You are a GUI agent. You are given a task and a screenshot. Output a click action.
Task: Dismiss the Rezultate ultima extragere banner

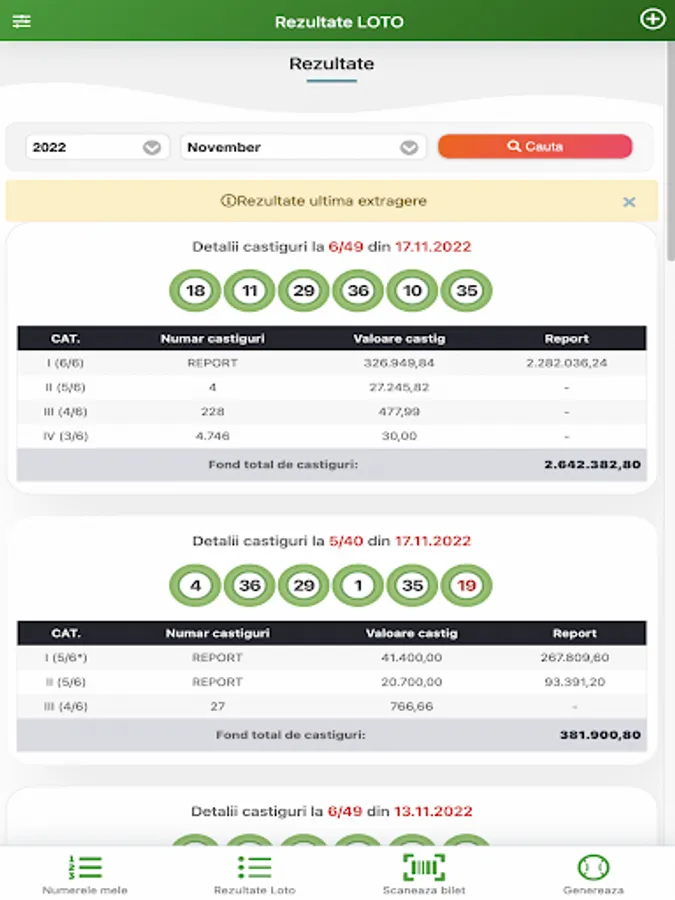tap(629, 202)
